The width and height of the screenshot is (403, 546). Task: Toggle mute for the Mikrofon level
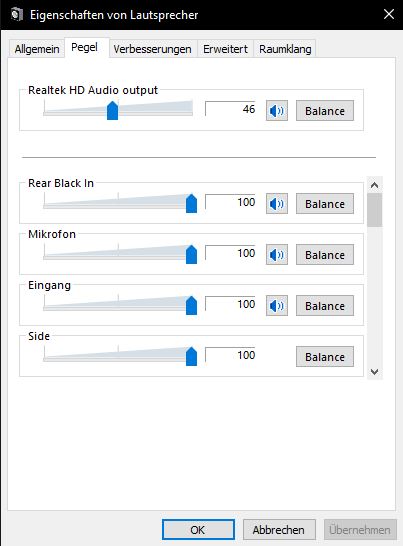(x=277, y=255)
